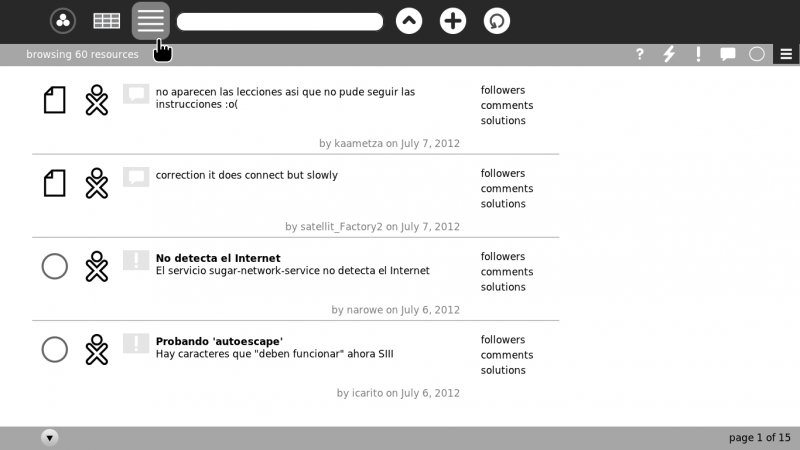Open followers of the kaametza post
800x450 pixels.
(x=502, y=90)
